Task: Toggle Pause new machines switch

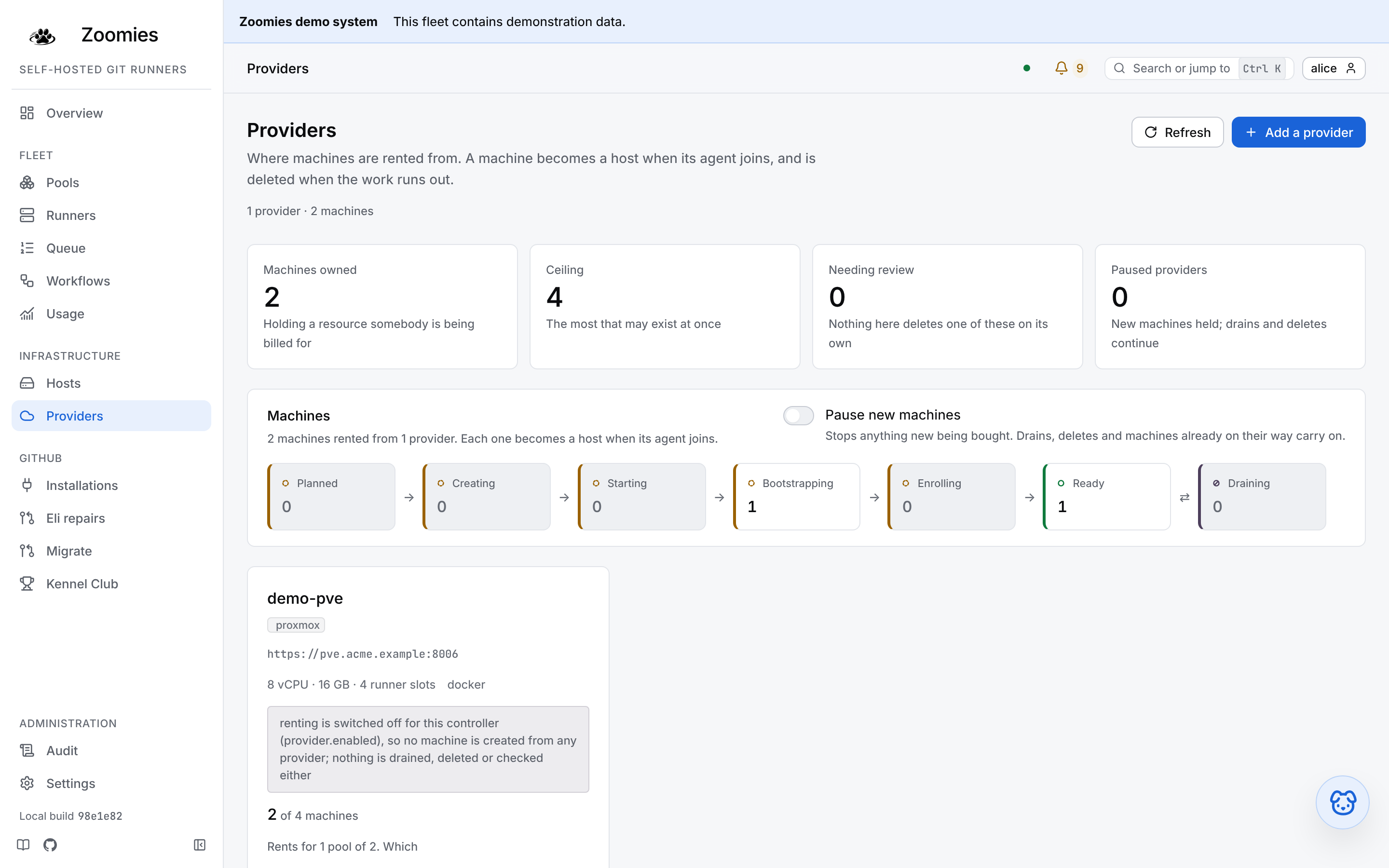Action: (798, 415)
